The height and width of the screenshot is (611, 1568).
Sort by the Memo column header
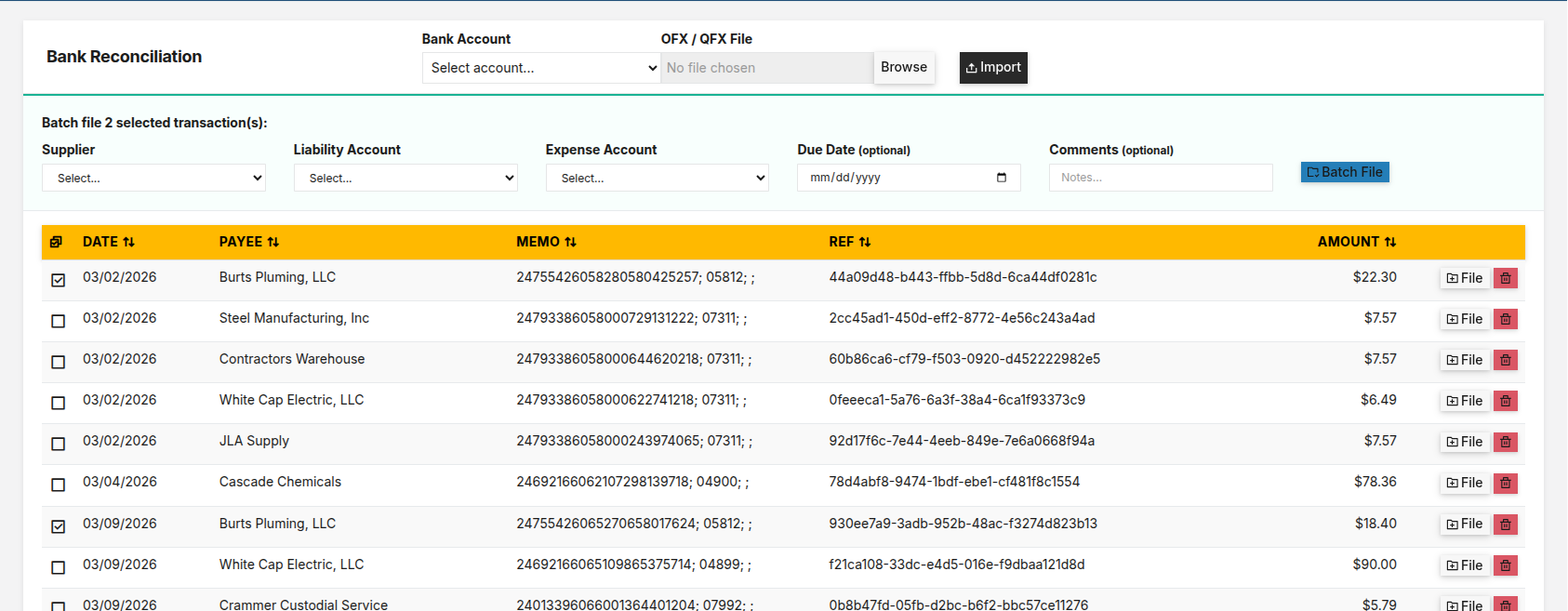coord(546,242)
